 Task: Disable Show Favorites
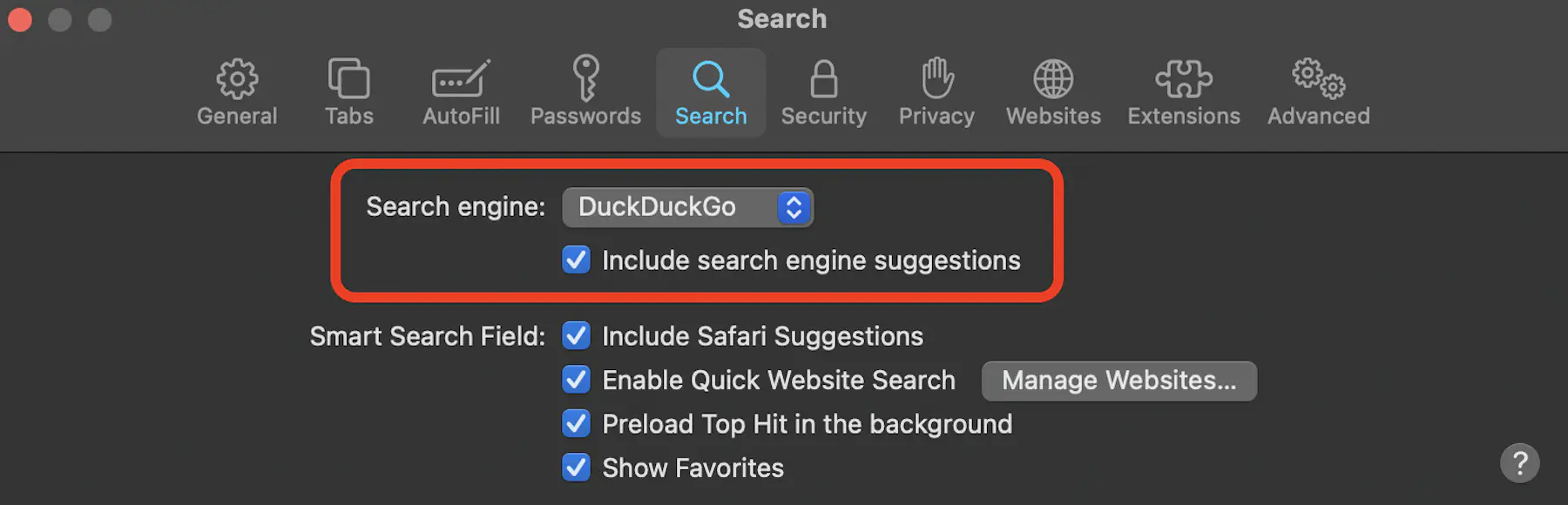pos(576,468)
